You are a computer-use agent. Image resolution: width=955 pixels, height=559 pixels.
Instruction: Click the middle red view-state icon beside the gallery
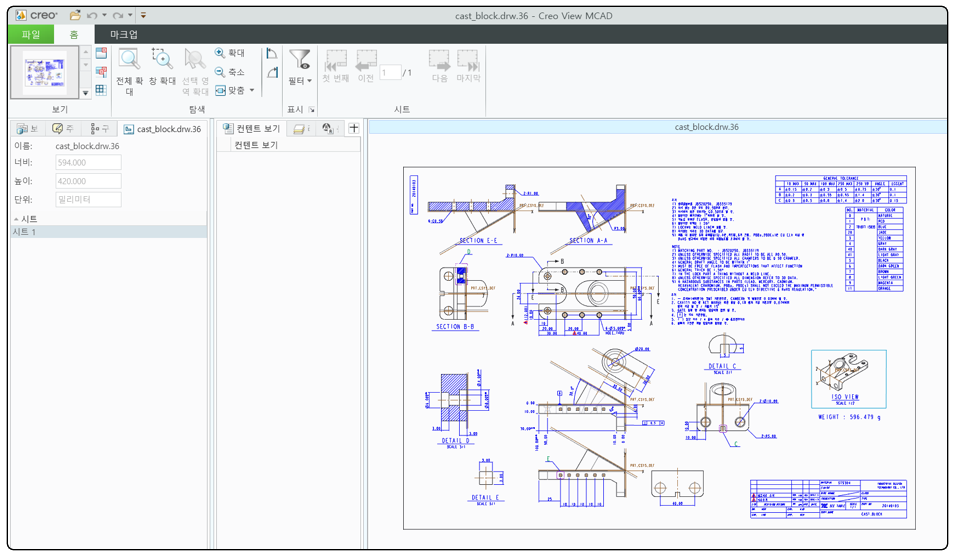tap(102, 72)
